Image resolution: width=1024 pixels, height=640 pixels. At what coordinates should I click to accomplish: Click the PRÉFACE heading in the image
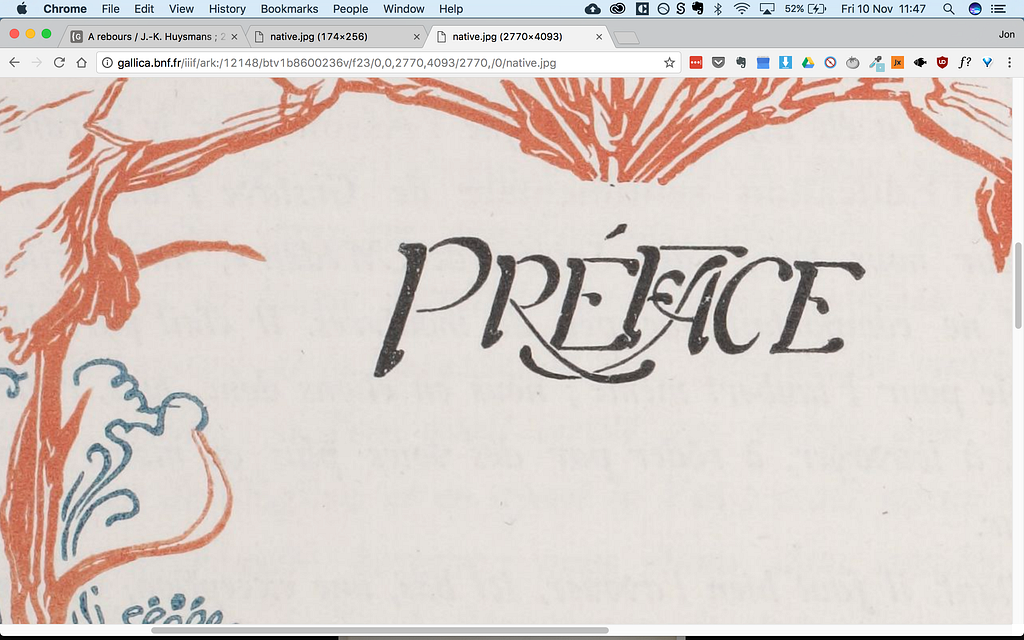tap(619, 303)
